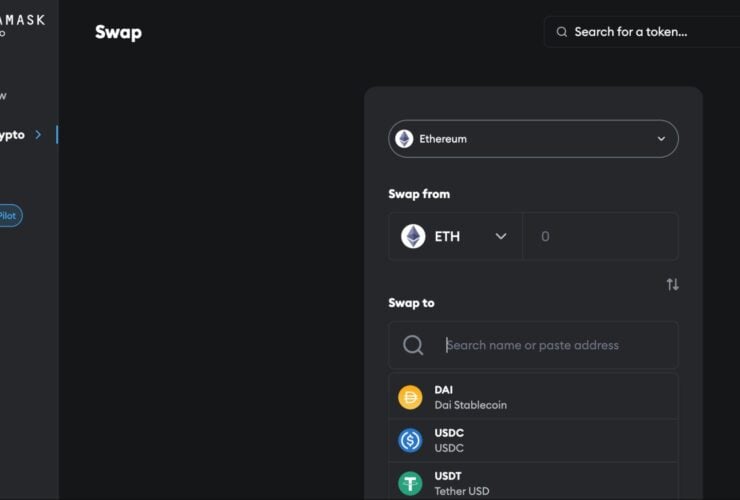Focus the Search for a token field

coord(642,32)
